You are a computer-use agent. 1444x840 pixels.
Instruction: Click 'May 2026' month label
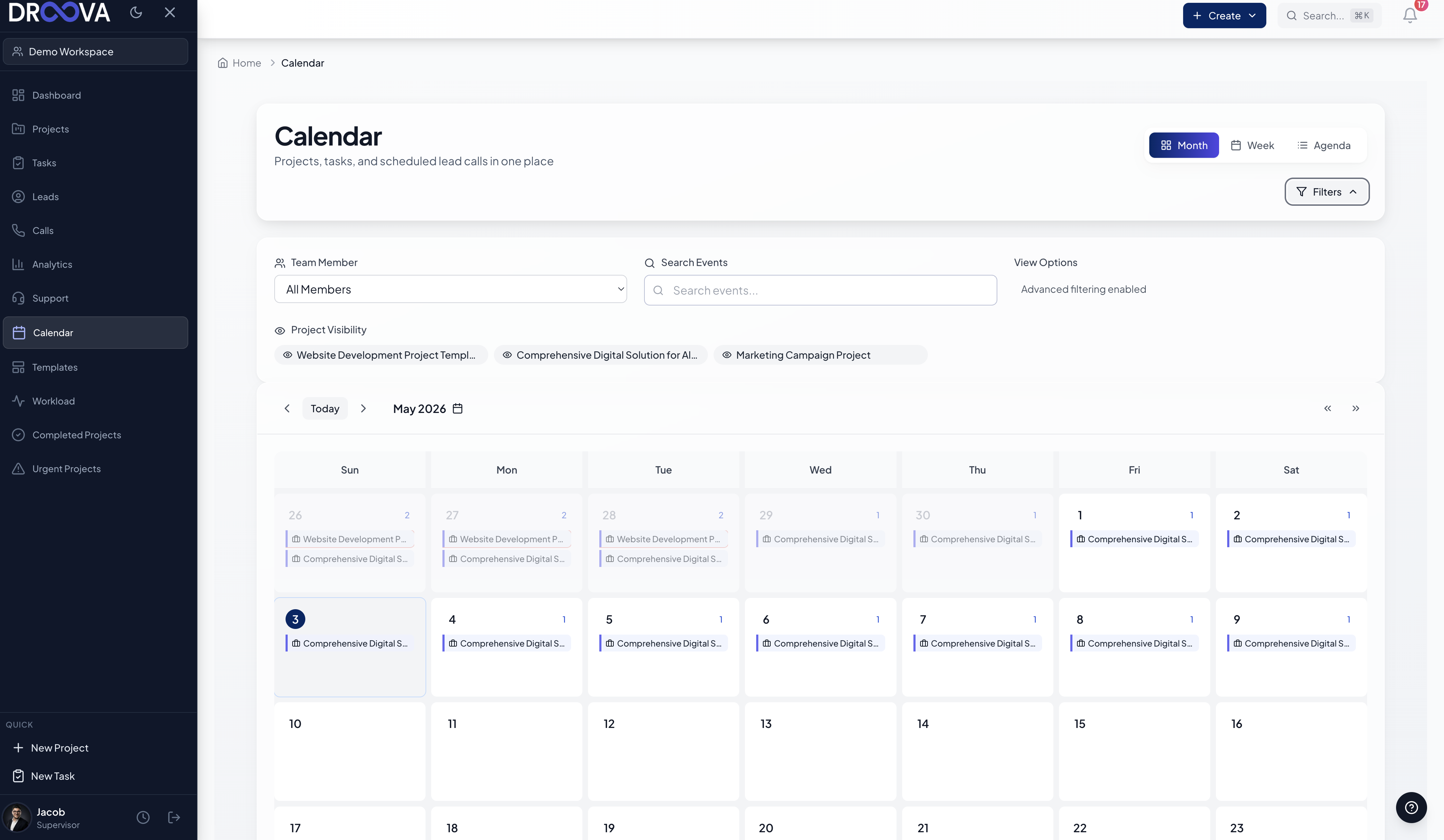point(420,409)
